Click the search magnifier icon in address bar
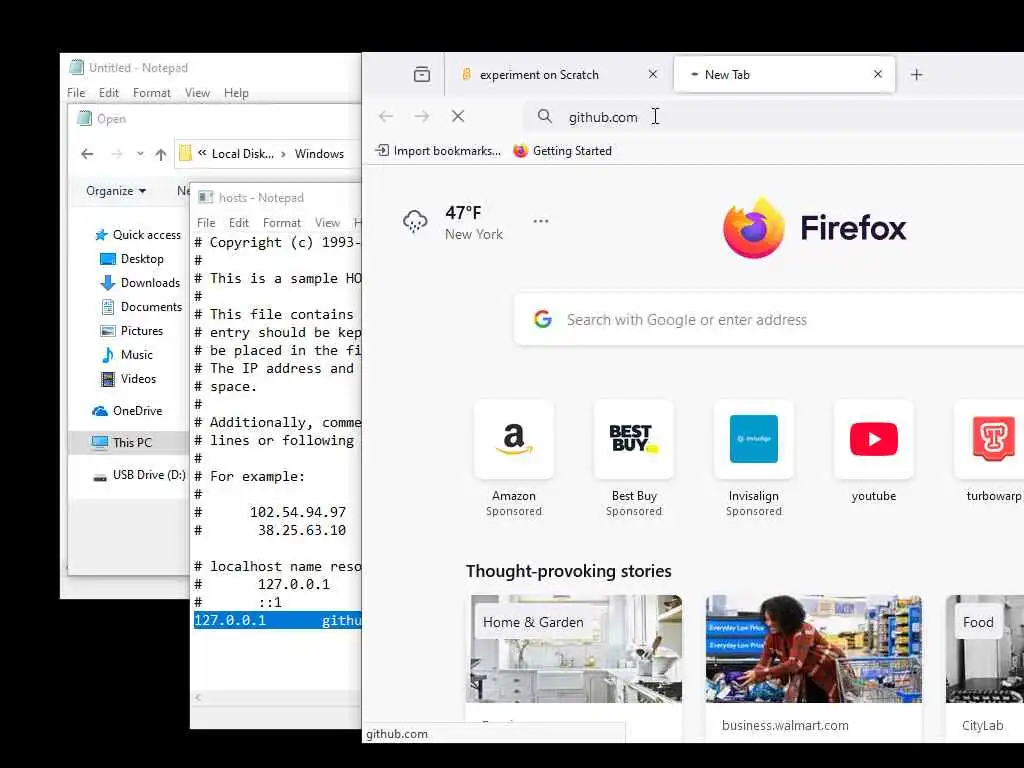 coord(544,116)
